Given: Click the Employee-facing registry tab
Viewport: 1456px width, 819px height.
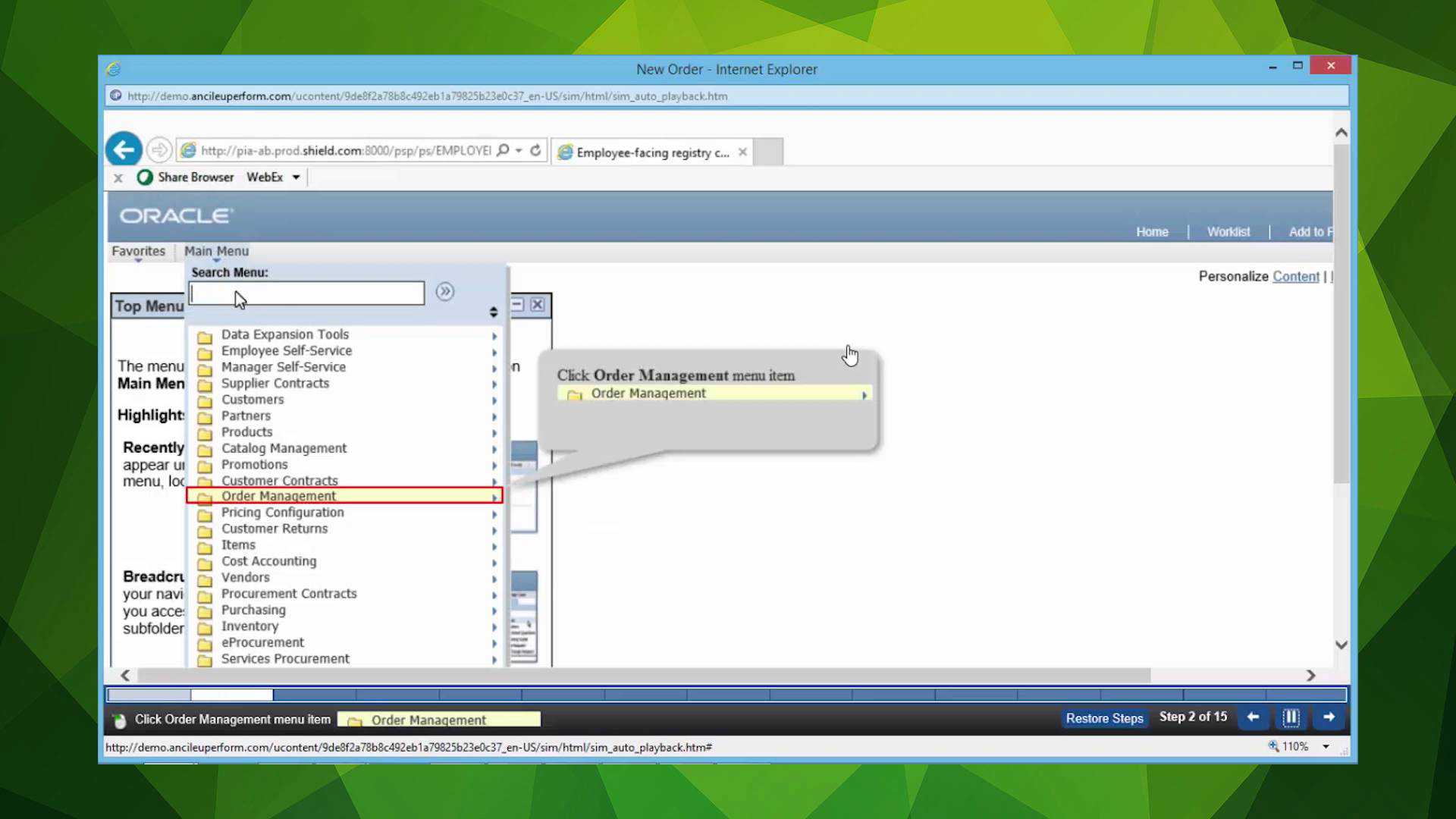Looking at the screenshot, I should (653, 152).
